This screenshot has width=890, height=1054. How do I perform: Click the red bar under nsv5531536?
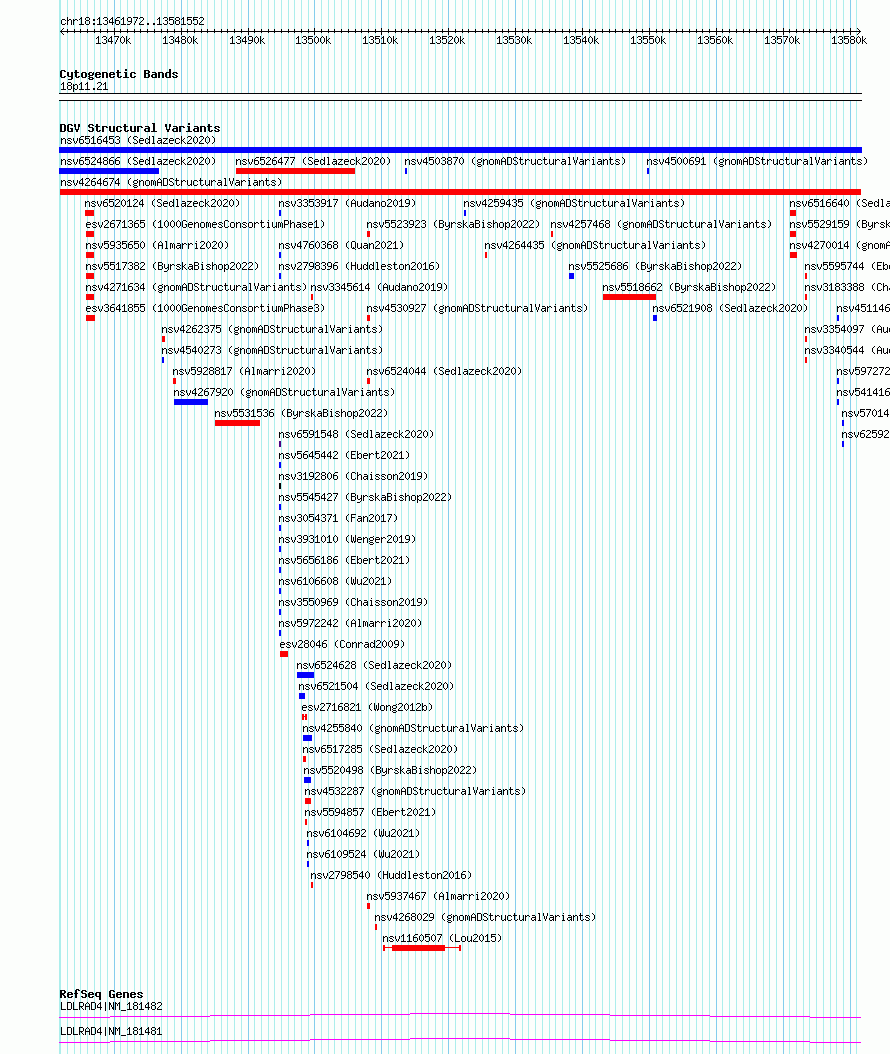point(237,423)
